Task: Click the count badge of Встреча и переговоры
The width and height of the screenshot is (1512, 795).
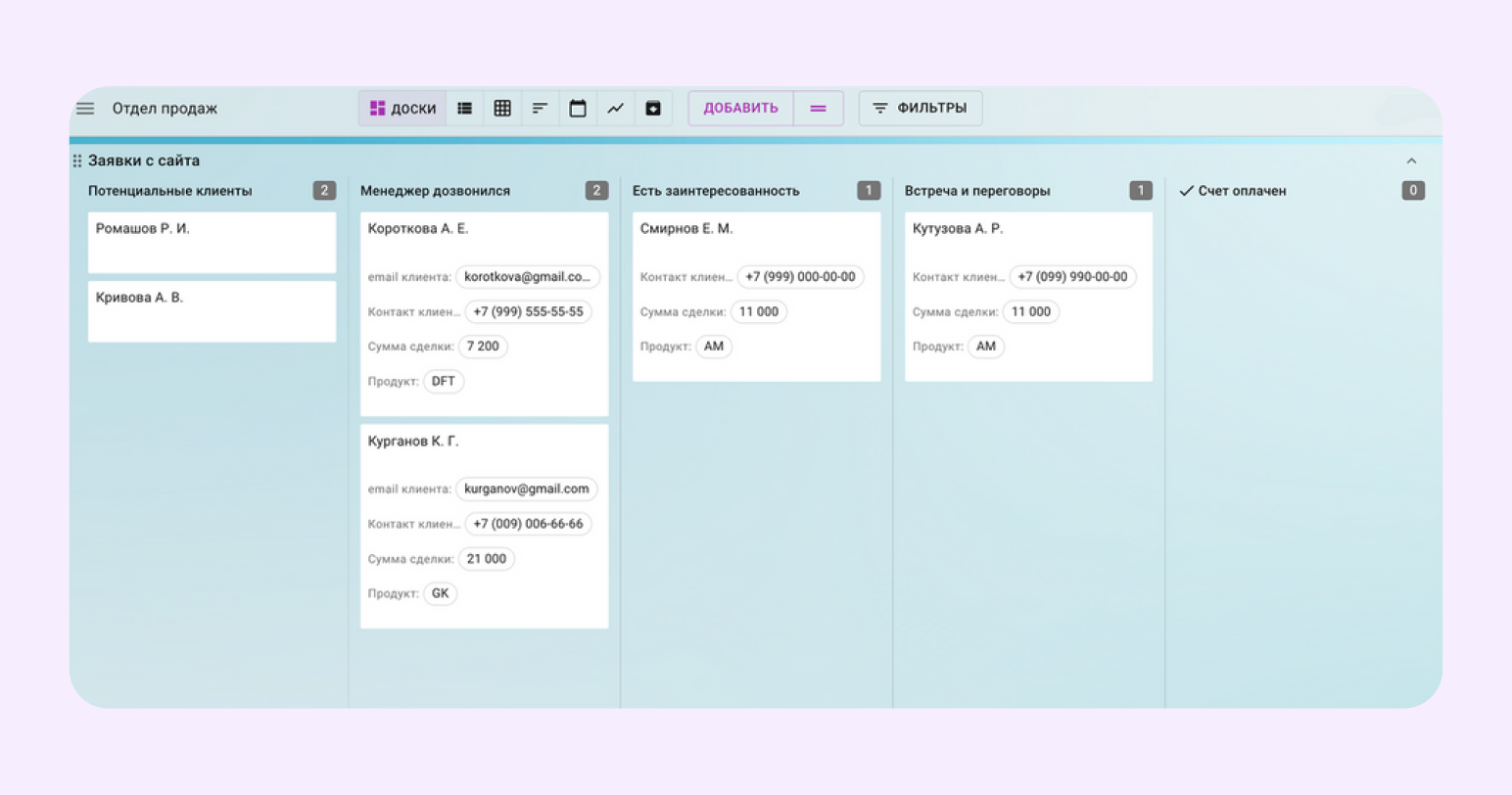Action: tap(1141, 191)
